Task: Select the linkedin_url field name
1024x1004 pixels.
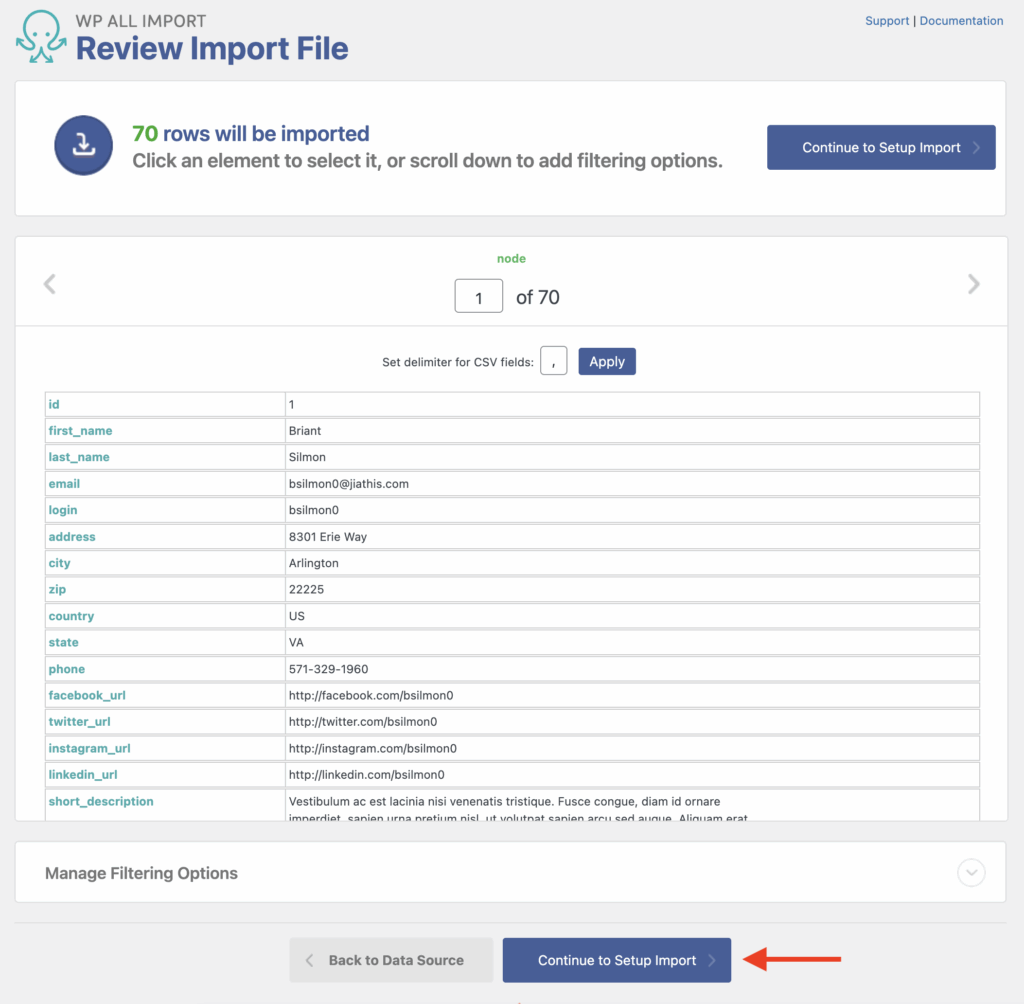Action: (83, 775)
